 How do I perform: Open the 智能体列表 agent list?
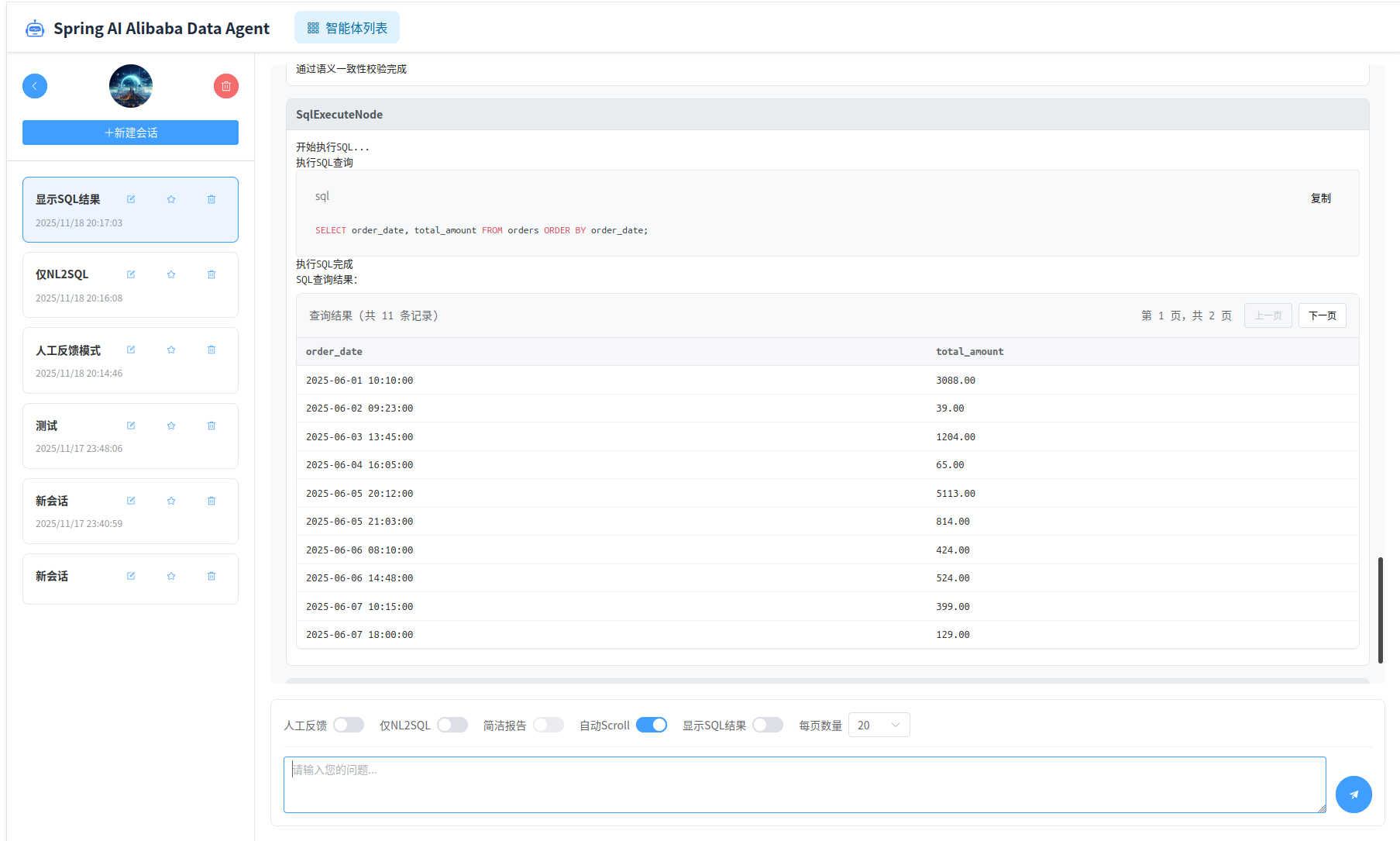[346, 26]
